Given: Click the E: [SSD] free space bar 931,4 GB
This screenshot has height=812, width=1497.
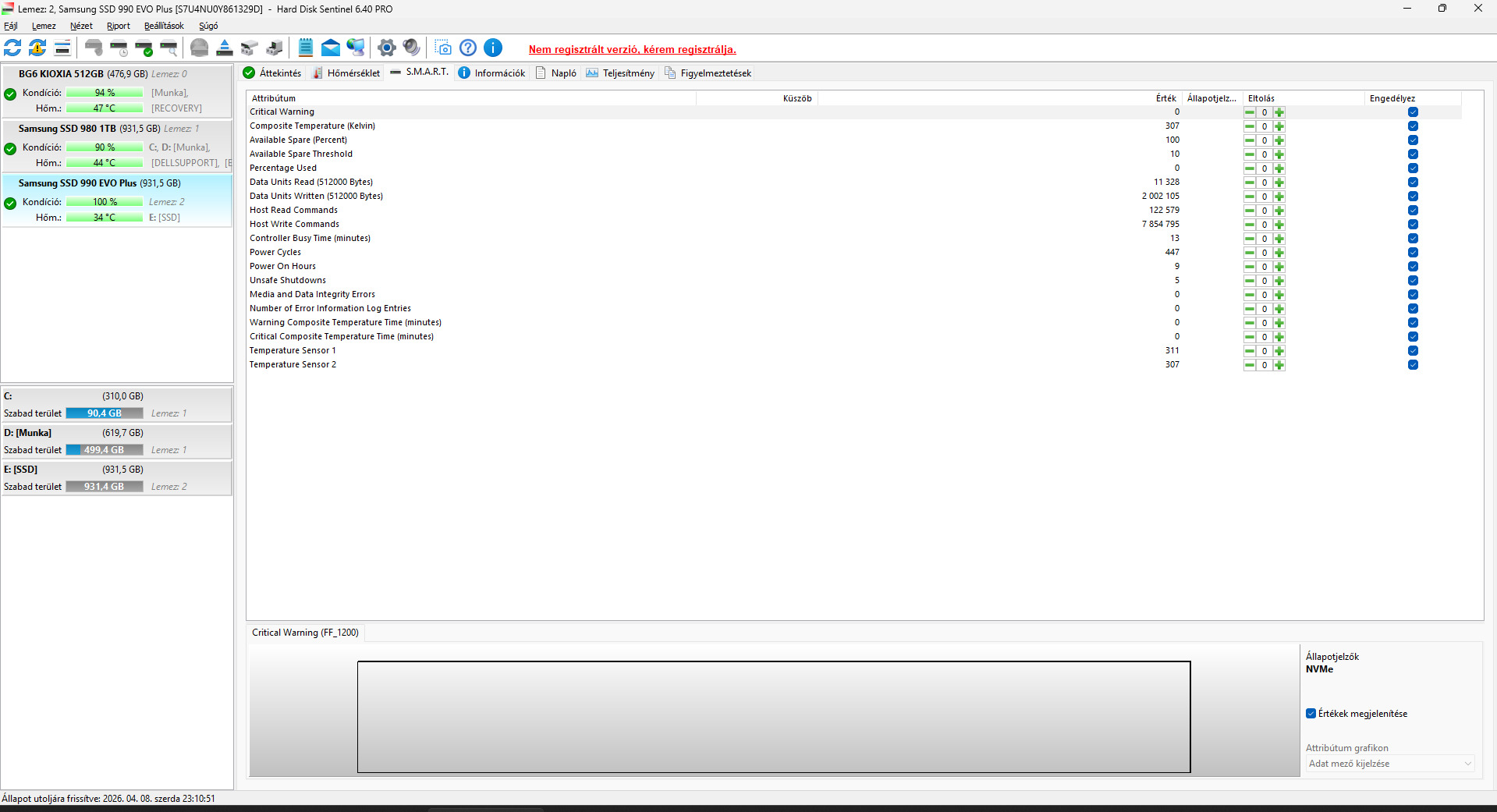Looking at the screenshot, I should [x=105, y=487].
